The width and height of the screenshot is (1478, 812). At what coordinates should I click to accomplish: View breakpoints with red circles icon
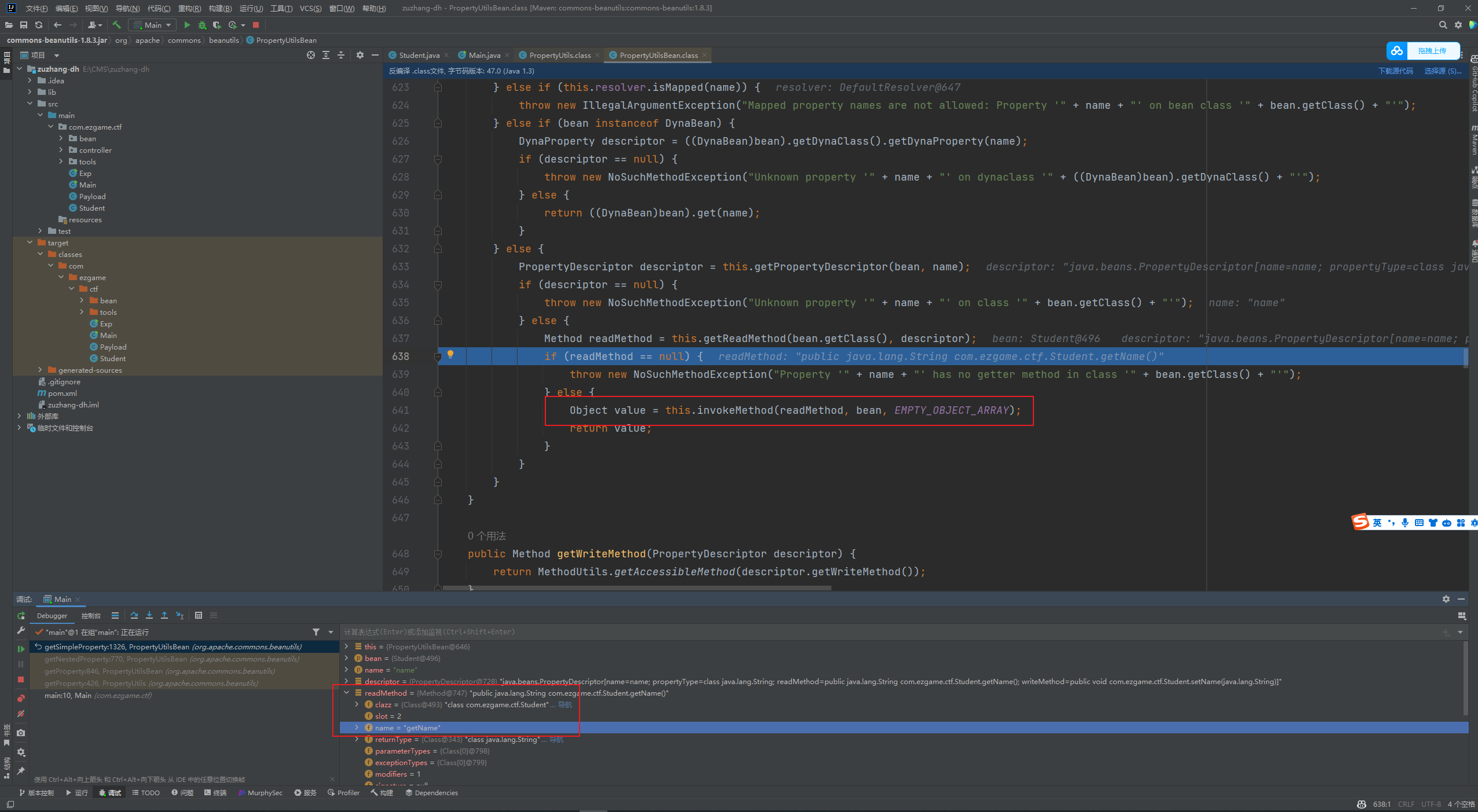click(21, 698)
